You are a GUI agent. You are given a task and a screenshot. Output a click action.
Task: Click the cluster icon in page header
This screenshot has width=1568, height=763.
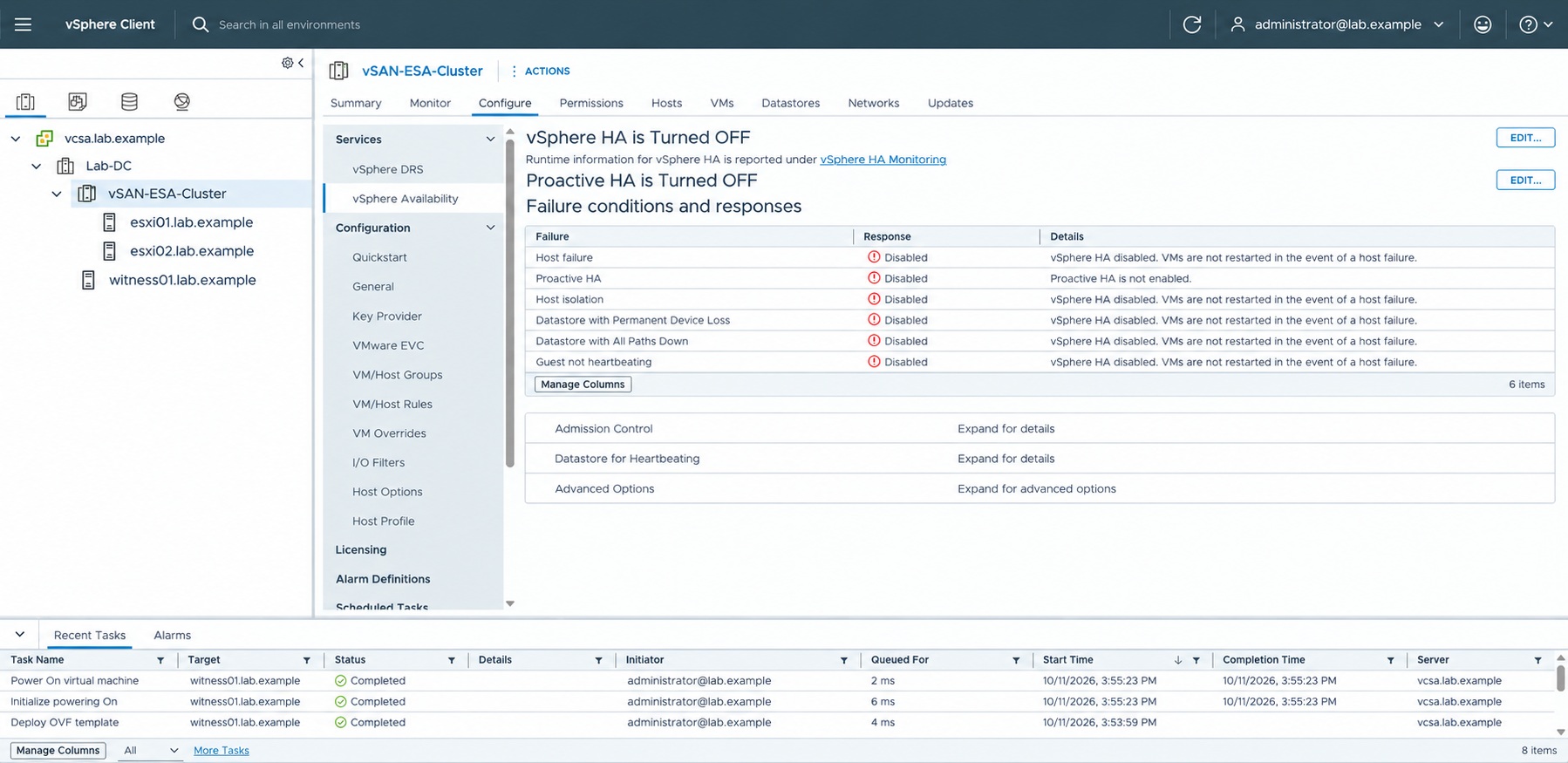[338, 71]
